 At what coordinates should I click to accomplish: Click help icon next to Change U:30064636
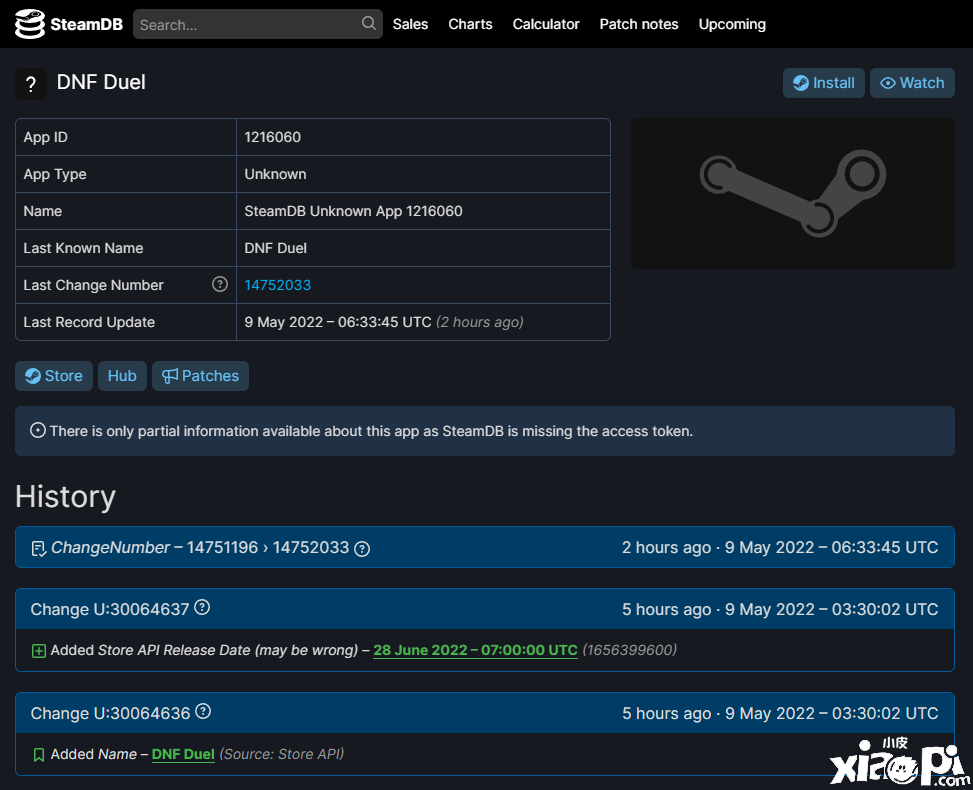[203, 711]
